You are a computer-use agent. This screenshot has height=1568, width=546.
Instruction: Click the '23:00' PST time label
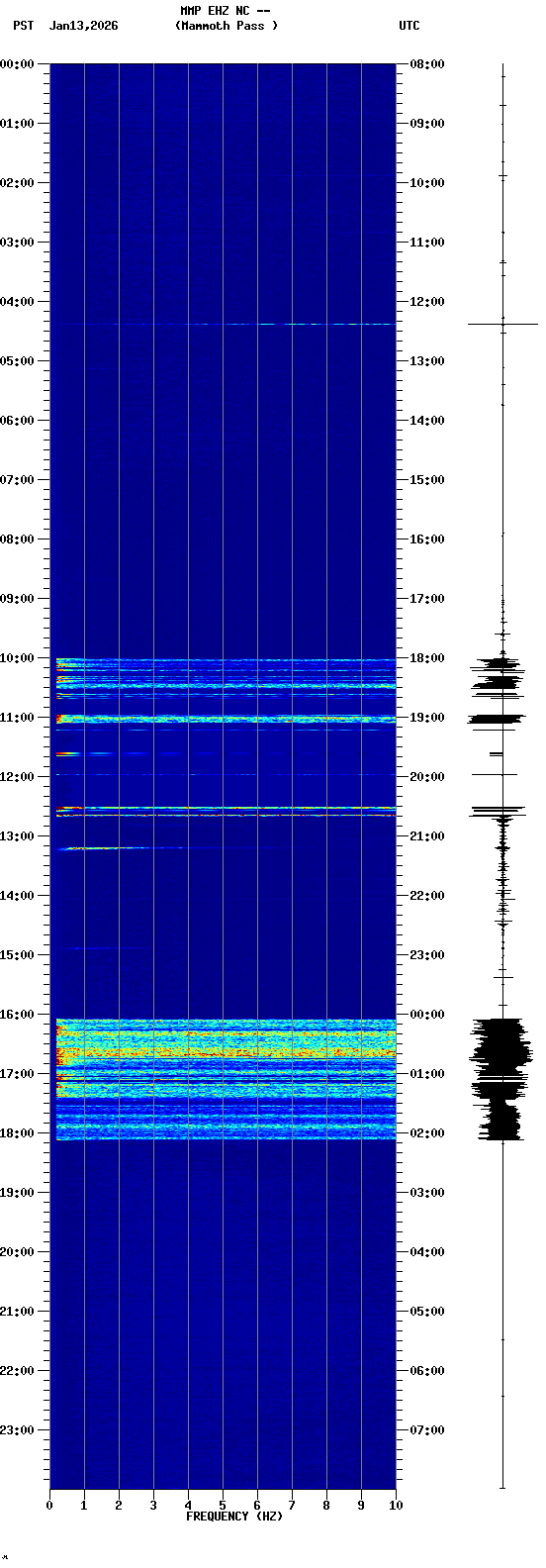[x=18, y=1430]
